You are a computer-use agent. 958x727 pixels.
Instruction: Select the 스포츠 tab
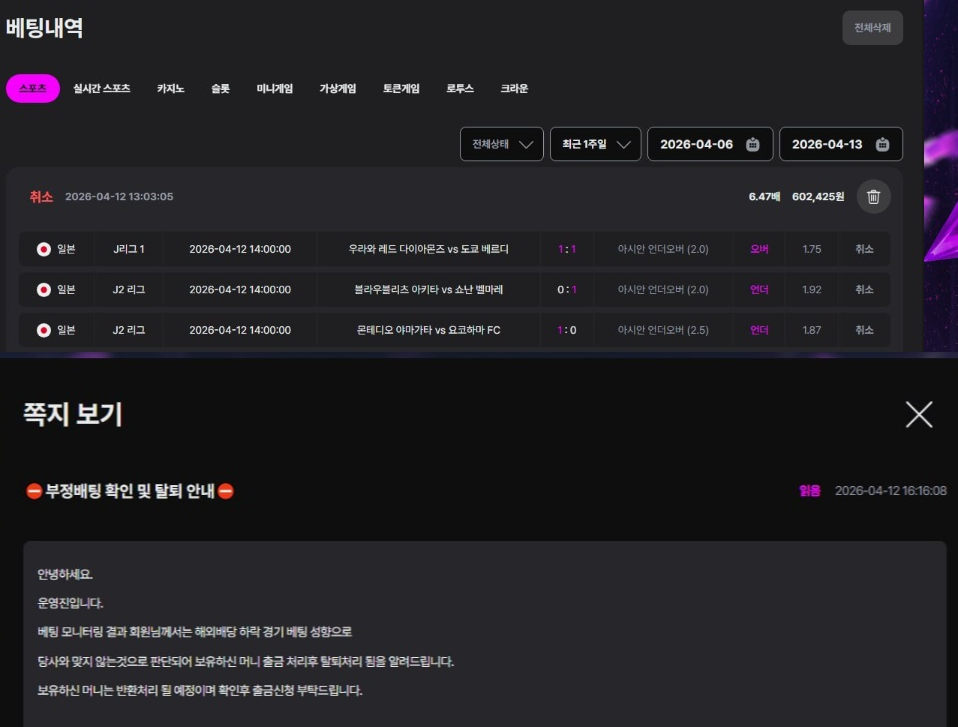pyautogui.click(x=33, y=89)
